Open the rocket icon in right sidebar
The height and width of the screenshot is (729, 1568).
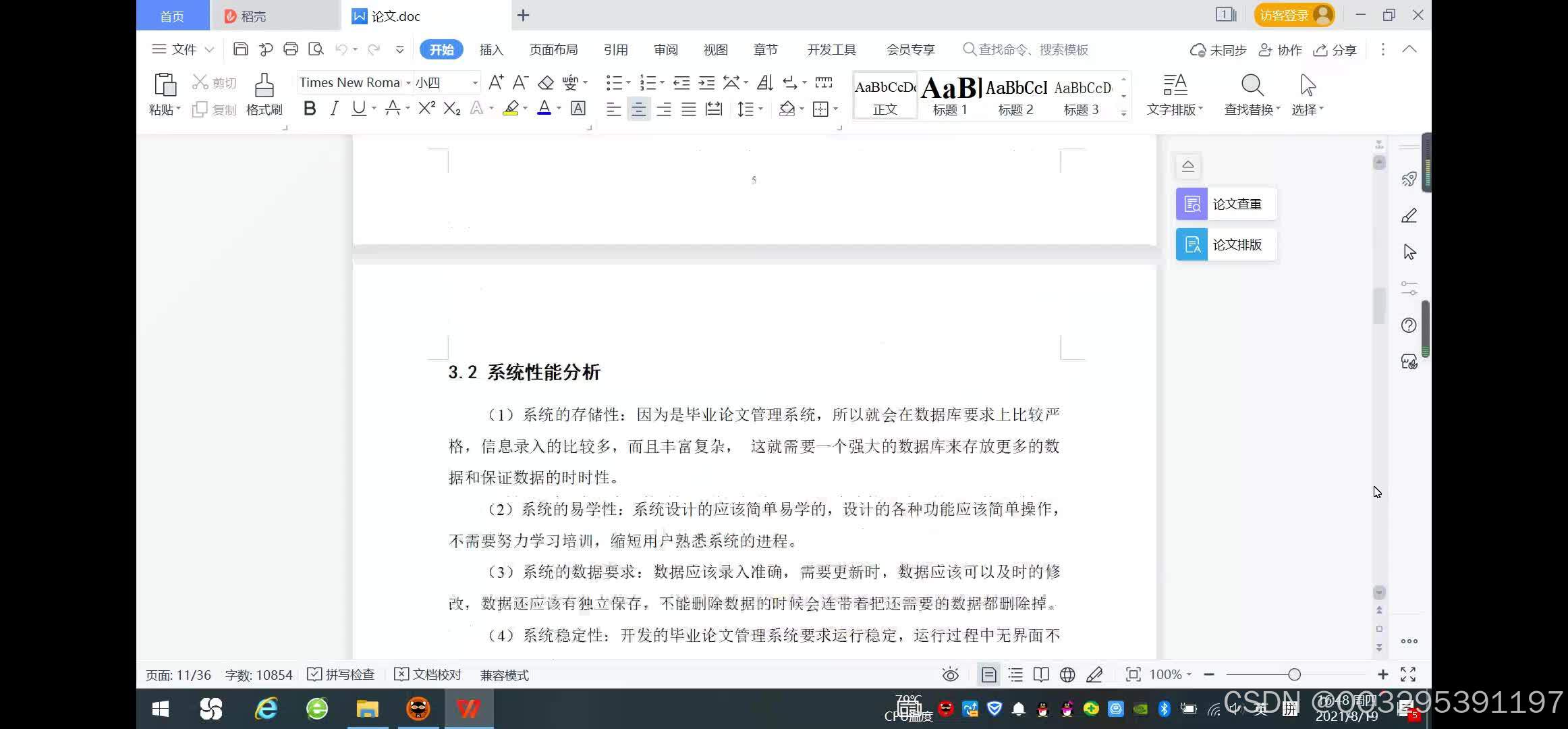(x=1409, y=179)
